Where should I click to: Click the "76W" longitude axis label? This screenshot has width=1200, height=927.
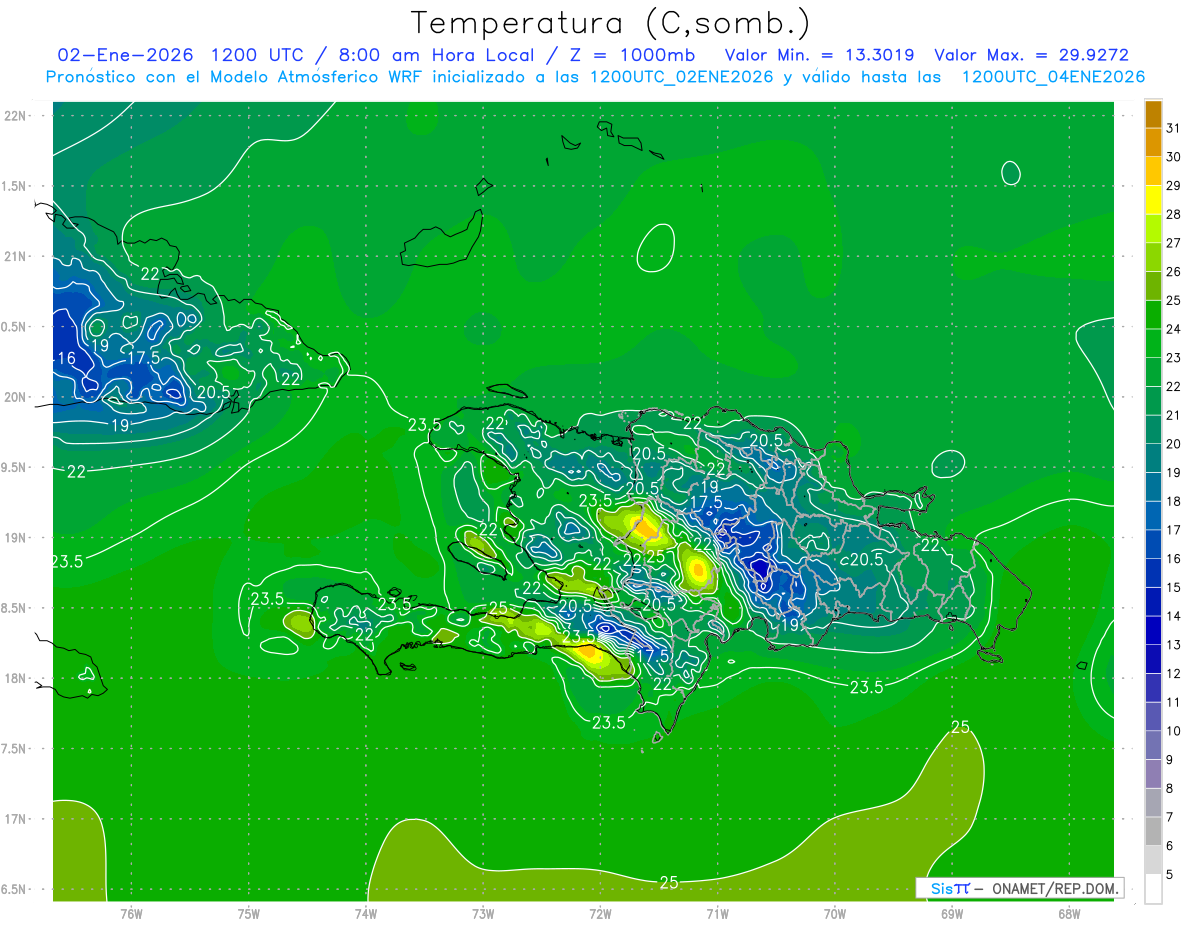(x=131, y=913)
